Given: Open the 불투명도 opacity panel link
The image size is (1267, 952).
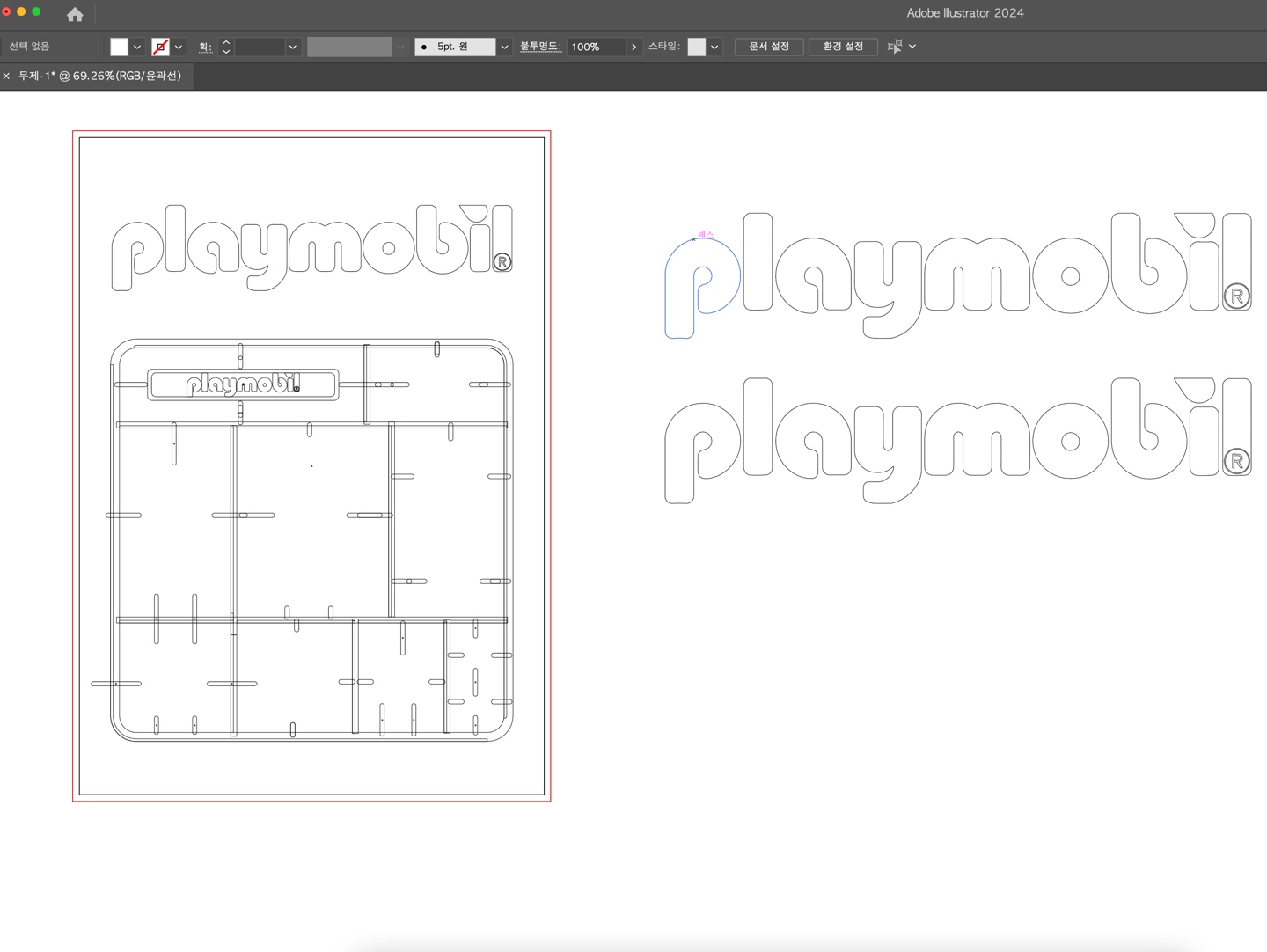Looking at the screenshot, I should (540, 46).
